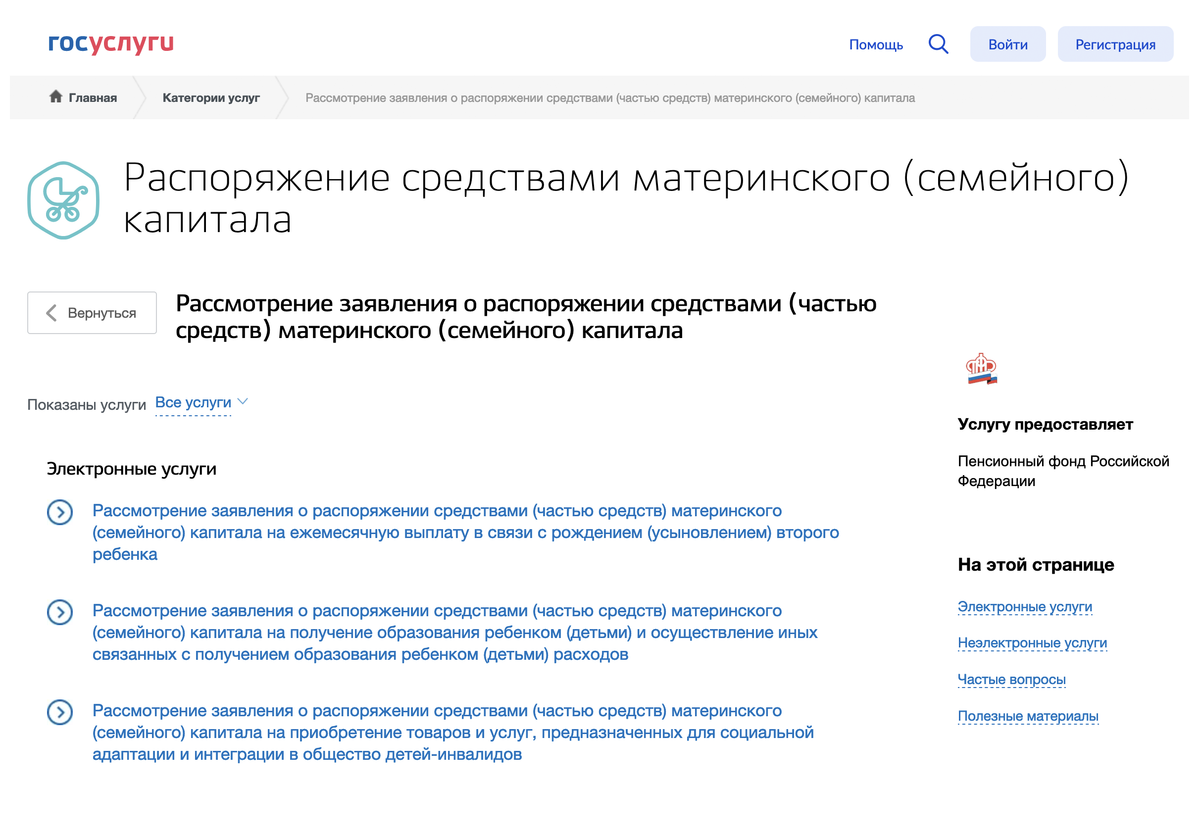1200x831 pixels.
Task: Go to Главная breadcrumb
Action: coord(92,98)
